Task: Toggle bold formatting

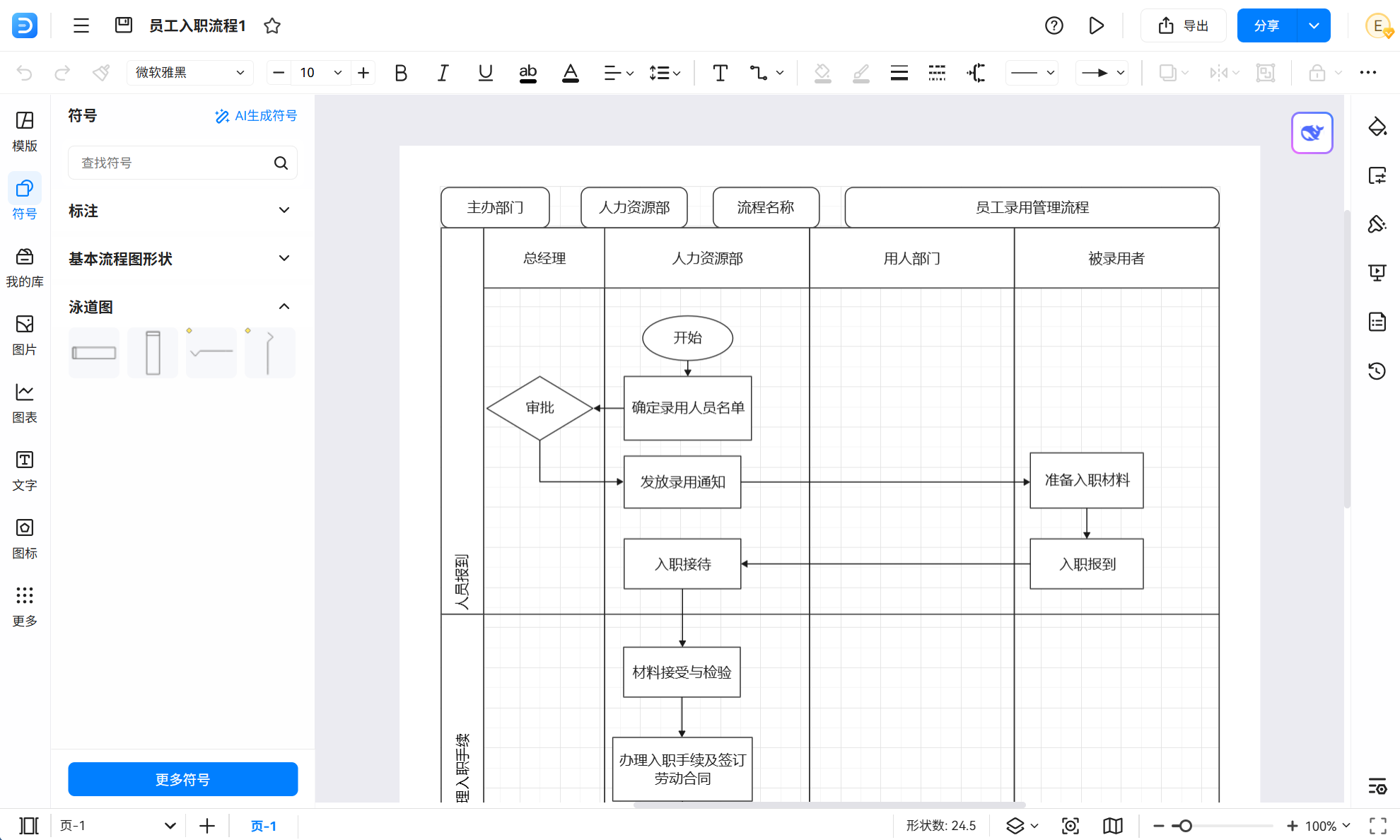Action: click(x=401, y=73)
